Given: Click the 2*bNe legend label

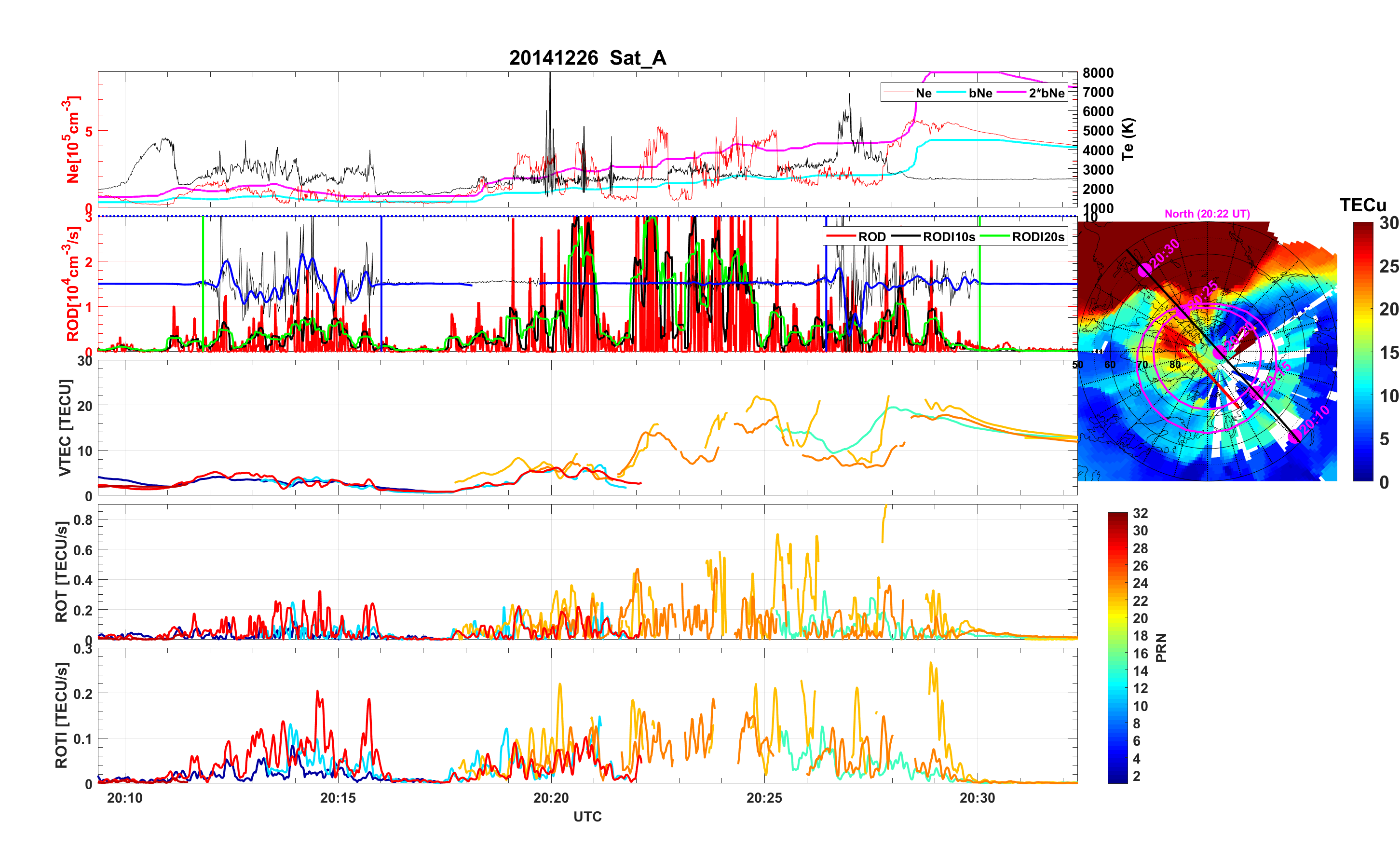Looking at the screenshot, I should pyautogui.click(x=1046, y=93).
